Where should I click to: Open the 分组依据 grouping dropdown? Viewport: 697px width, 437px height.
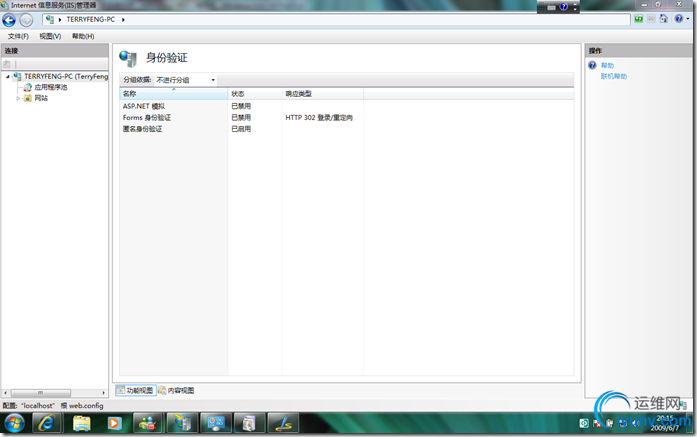[186, 80]
